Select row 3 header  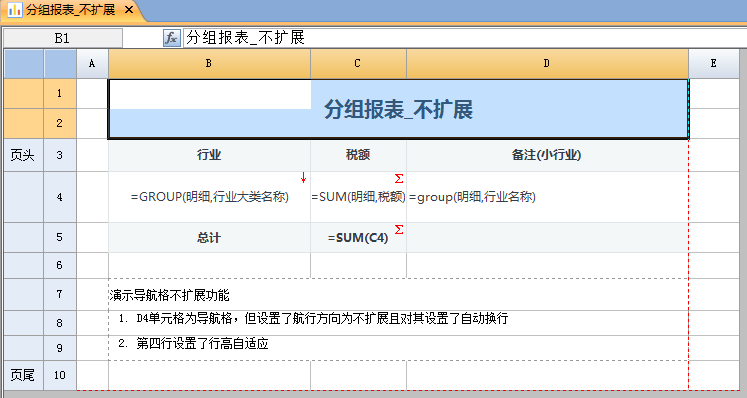pyautogui.click(x=60, y=155)
